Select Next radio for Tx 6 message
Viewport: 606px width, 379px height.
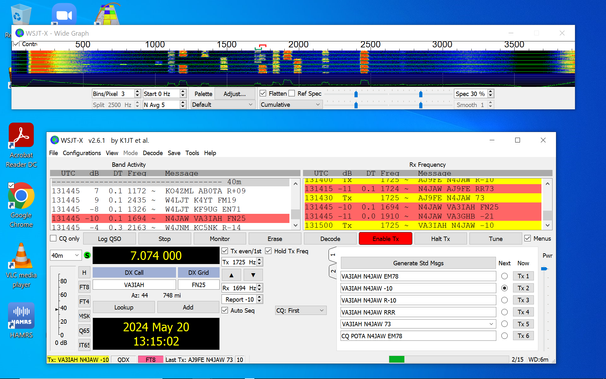tap(504, 336)
